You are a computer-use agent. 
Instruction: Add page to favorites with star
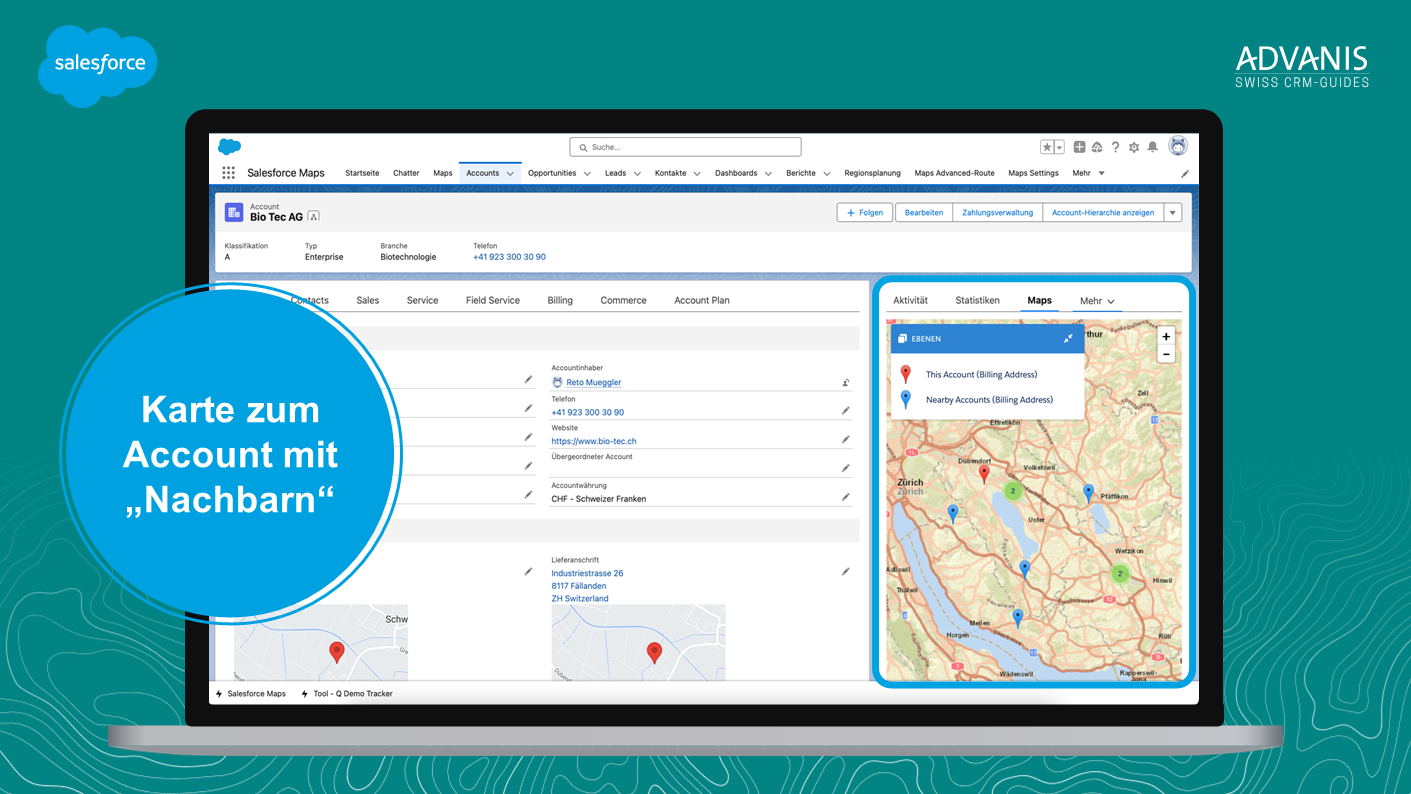pos(1047,147)
